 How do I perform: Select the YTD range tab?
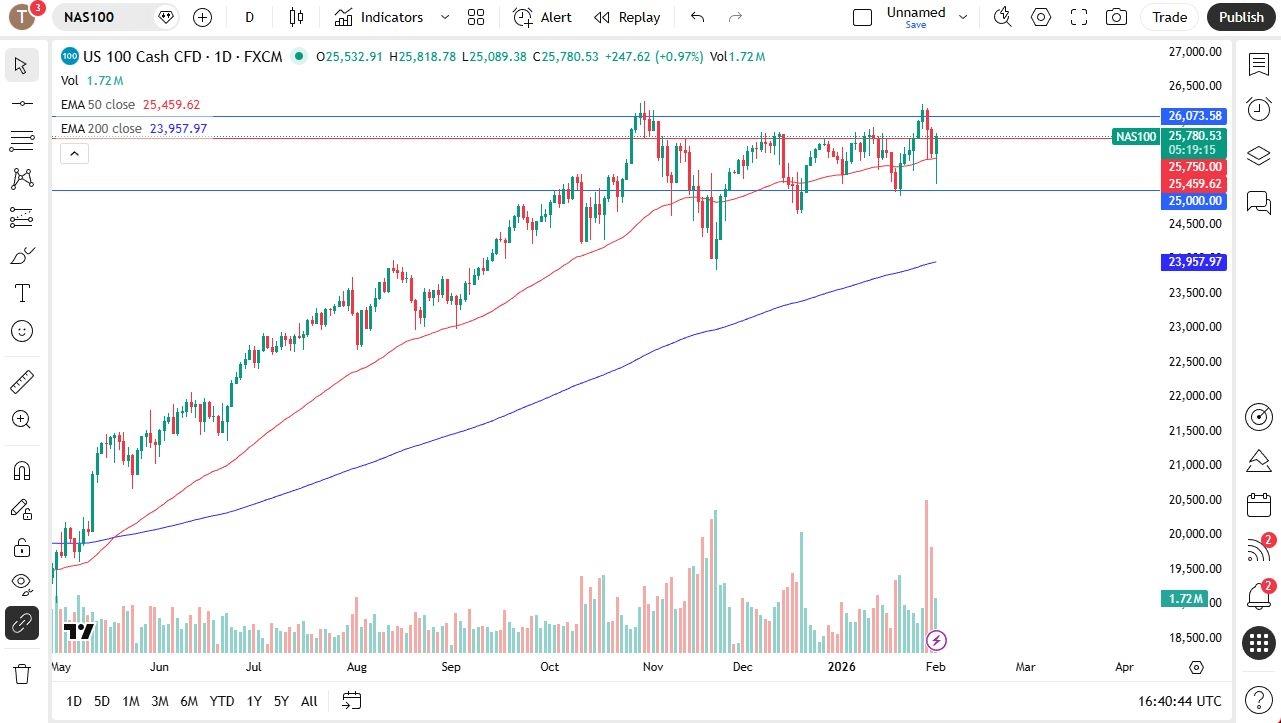221,701
